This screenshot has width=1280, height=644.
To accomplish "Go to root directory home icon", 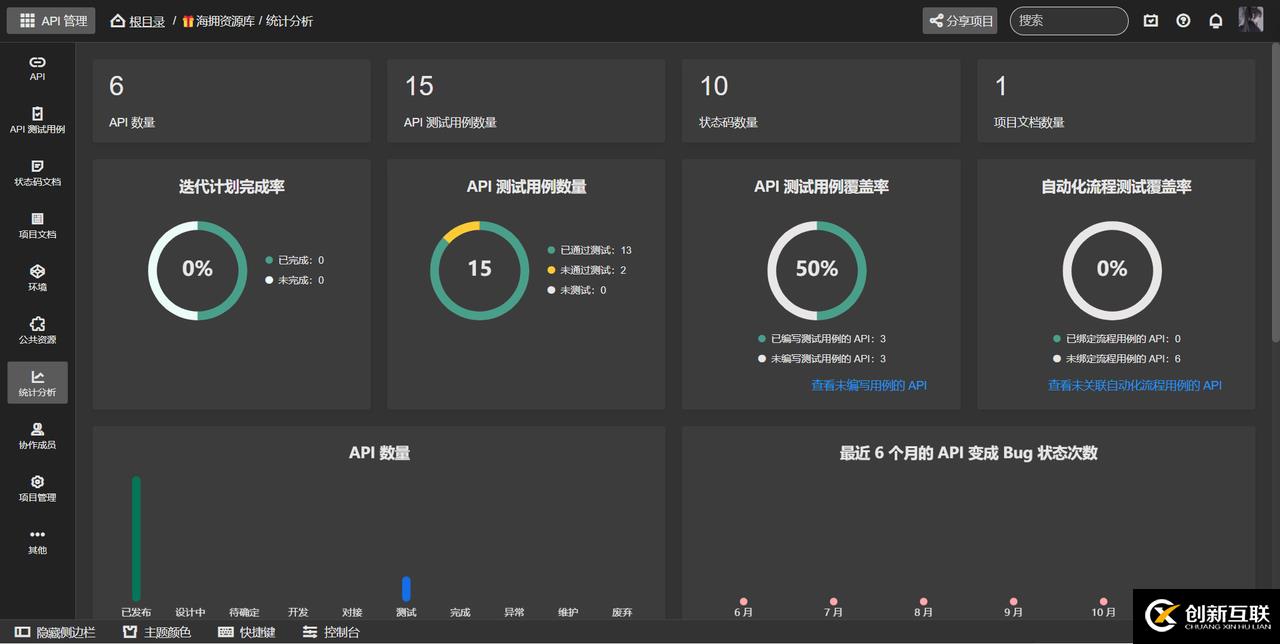I will click(118, 20).
